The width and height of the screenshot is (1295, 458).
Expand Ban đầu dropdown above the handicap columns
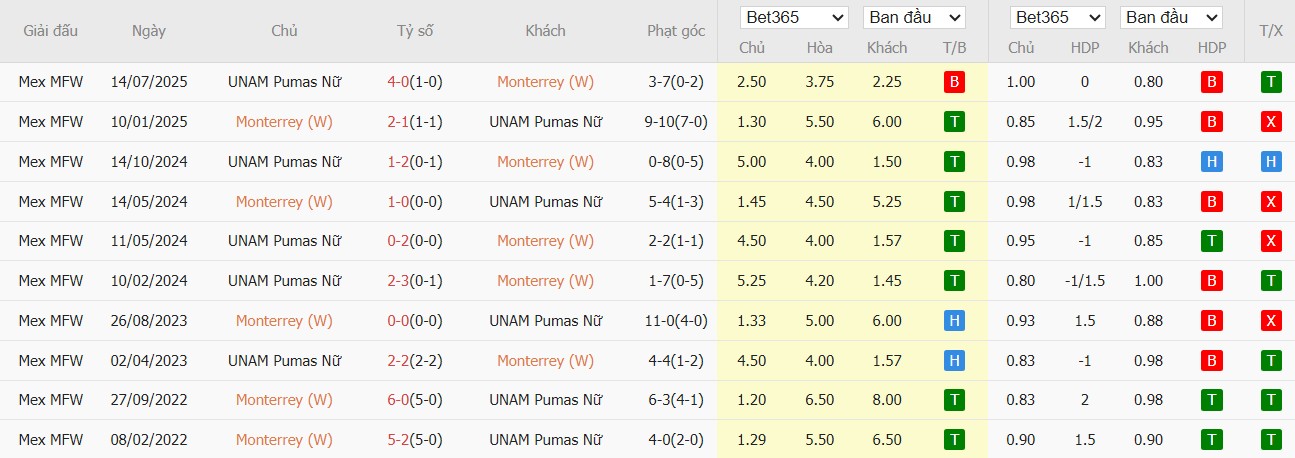tap(1172, 17)
